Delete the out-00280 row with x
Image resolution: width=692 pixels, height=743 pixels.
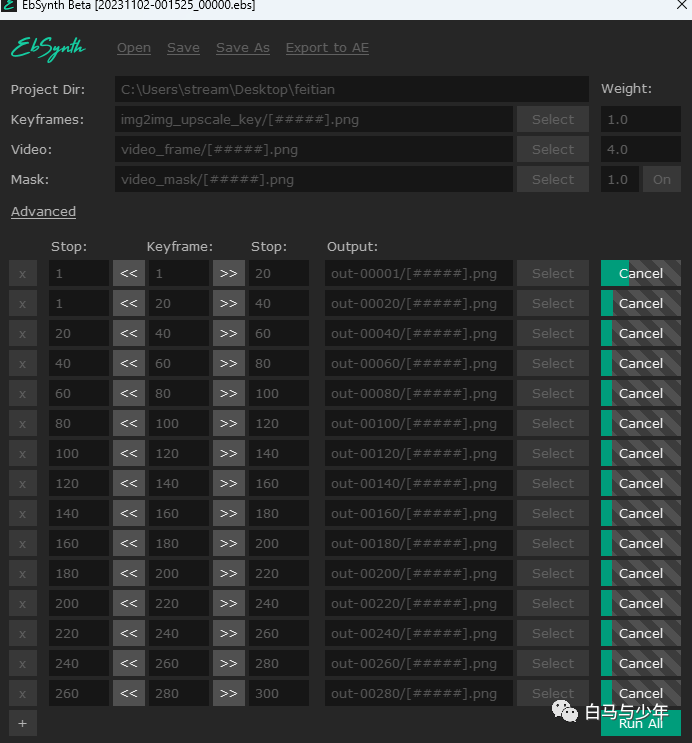coord(23,693)
